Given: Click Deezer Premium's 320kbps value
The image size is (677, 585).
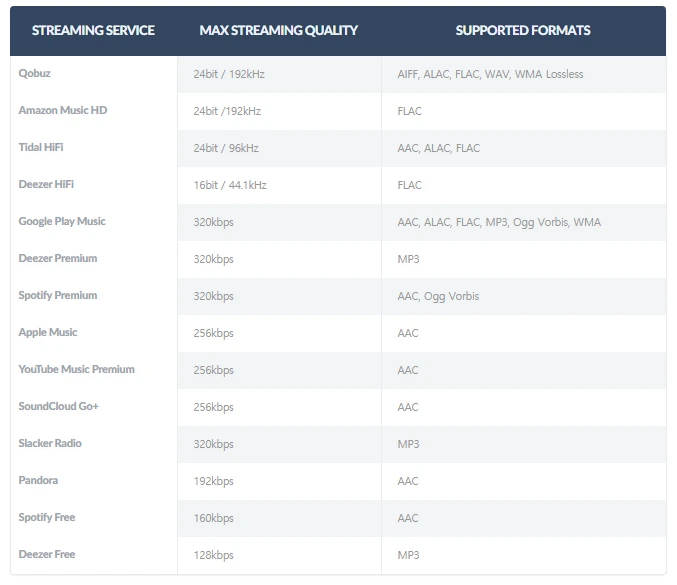Looking at the screenshot, I should point(213,259).
